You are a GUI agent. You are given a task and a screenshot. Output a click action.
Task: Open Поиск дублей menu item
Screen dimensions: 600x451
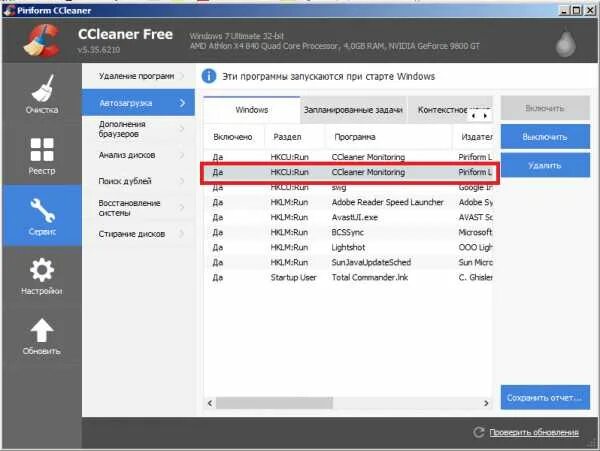click(x=139, y=181)
